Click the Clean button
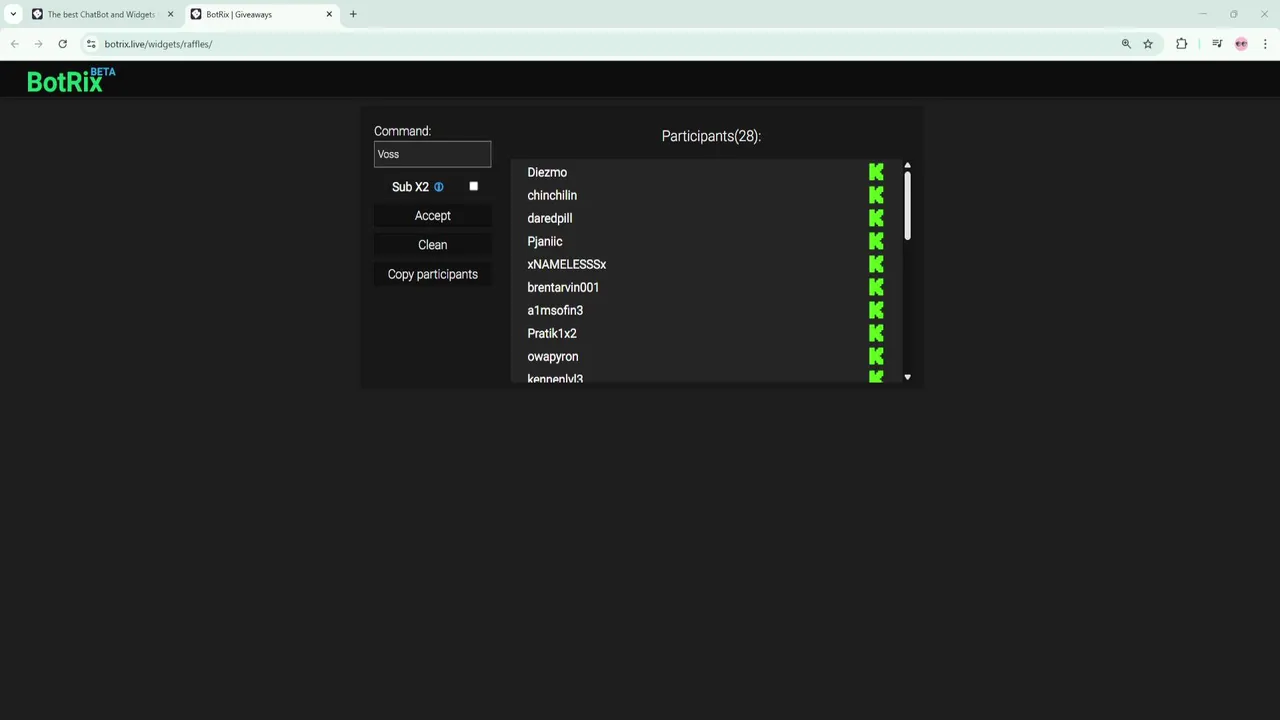Image resolution: width=1280 pixels, height=720 pixels. [433, 245]
